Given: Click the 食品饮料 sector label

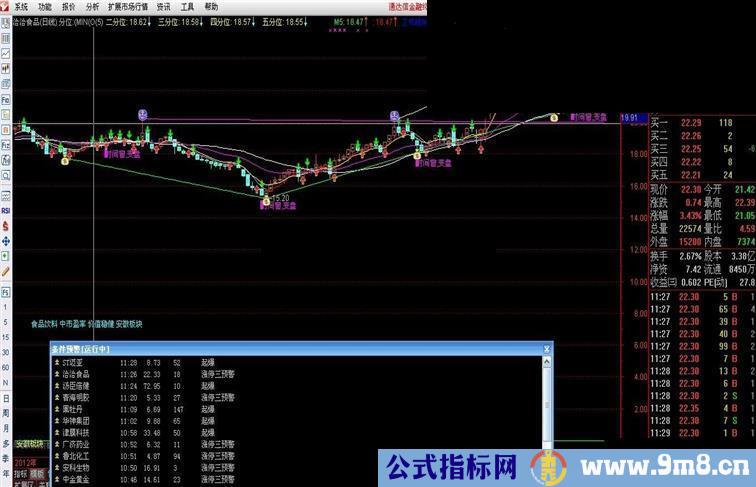Looking at the screenshot, I should click(x=44, y=324).
